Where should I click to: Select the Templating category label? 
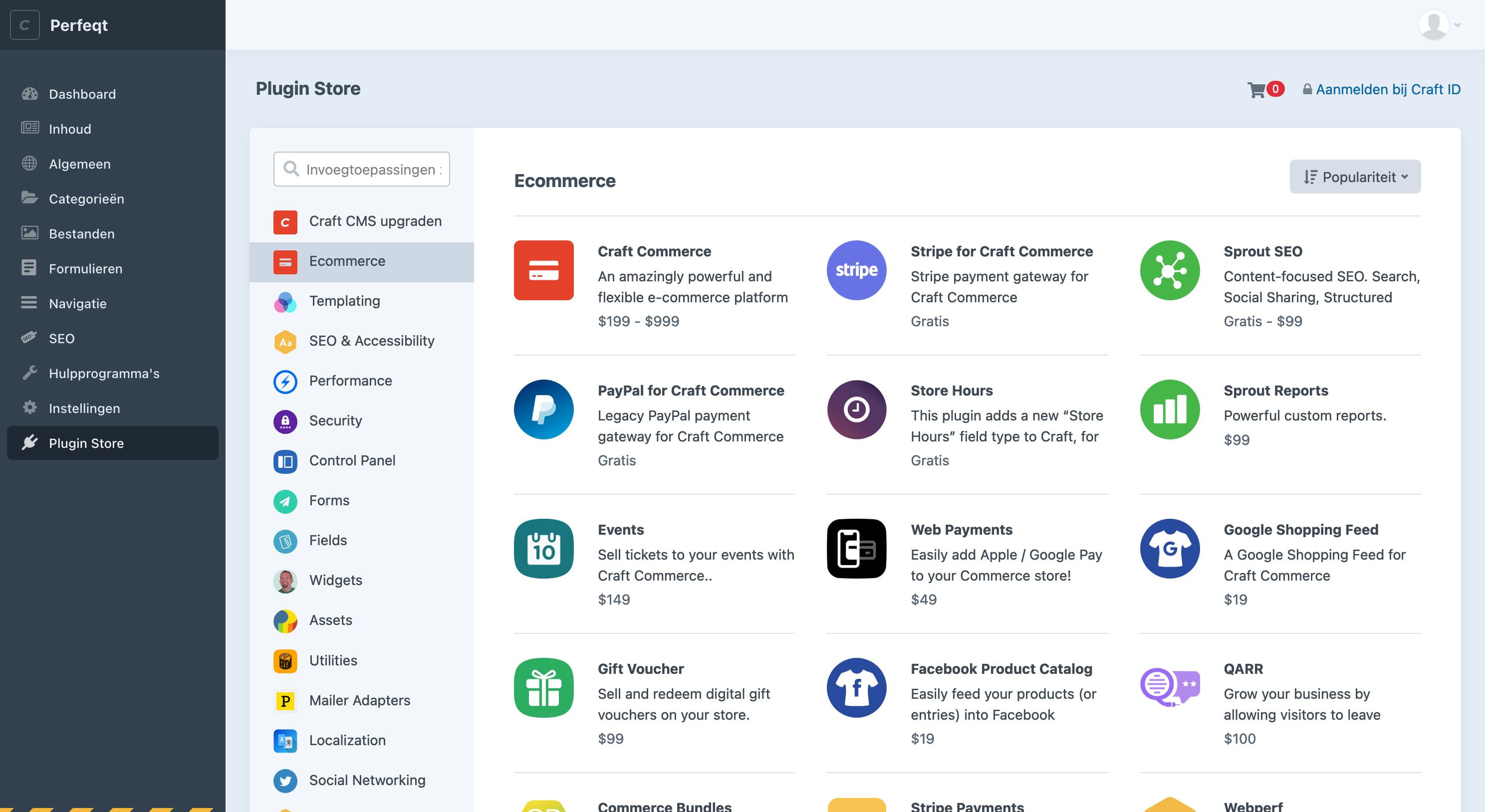[x=345, y=301]
